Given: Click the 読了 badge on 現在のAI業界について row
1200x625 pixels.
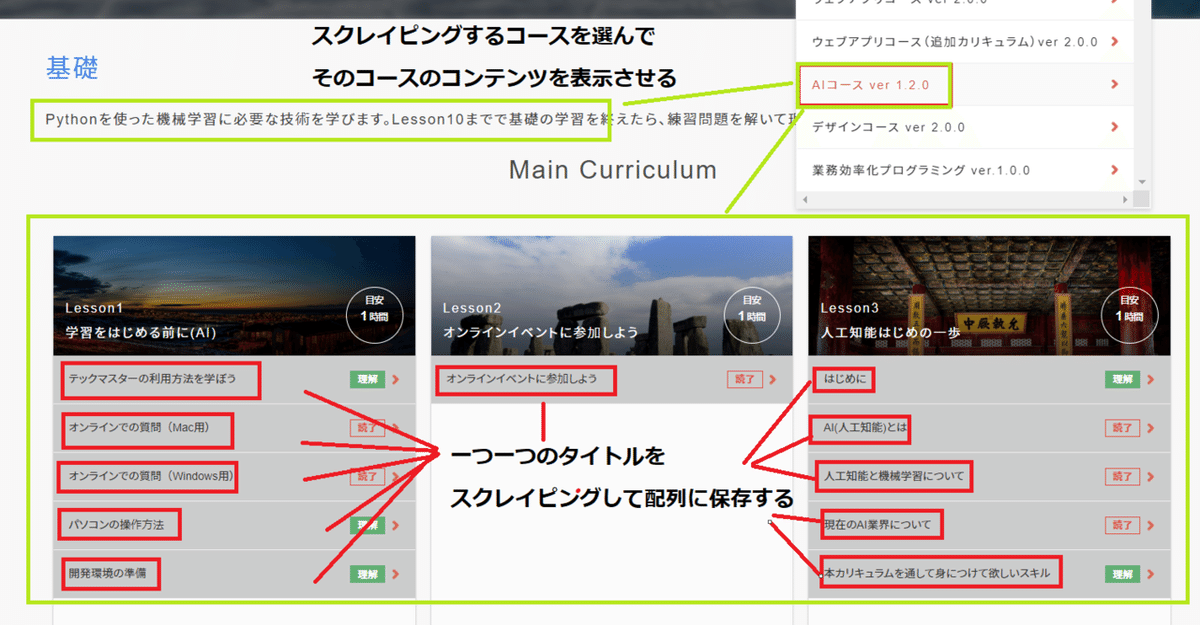Looking at the screenshot, I should (1122, 525).
